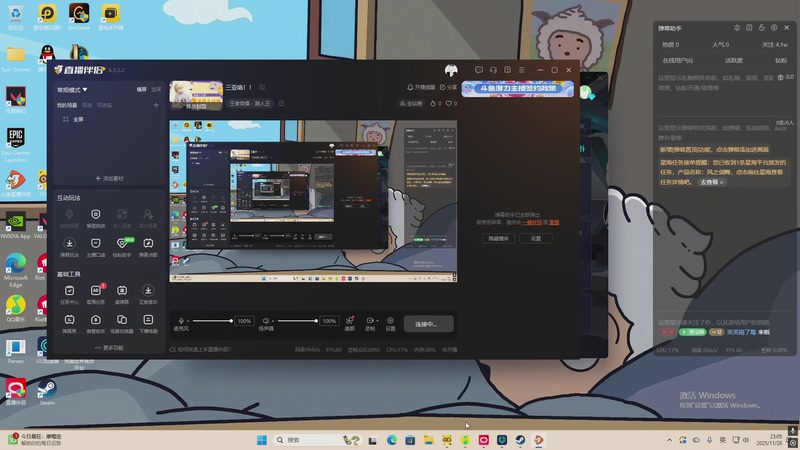
Task: Click the 连接中 start streaming button
Action: (x=429, y=324)
